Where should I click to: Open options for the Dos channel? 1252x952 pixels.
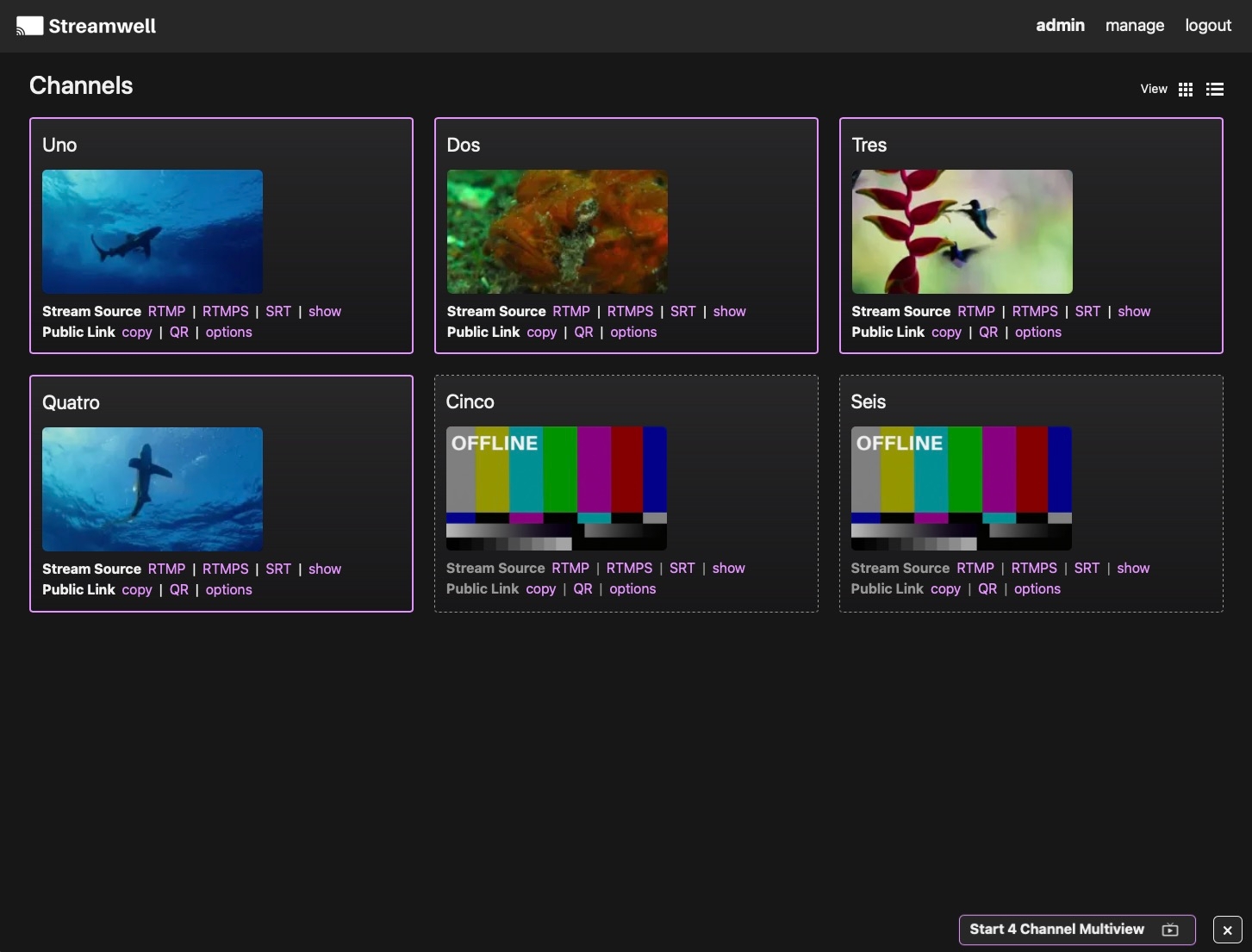[633, 333]
